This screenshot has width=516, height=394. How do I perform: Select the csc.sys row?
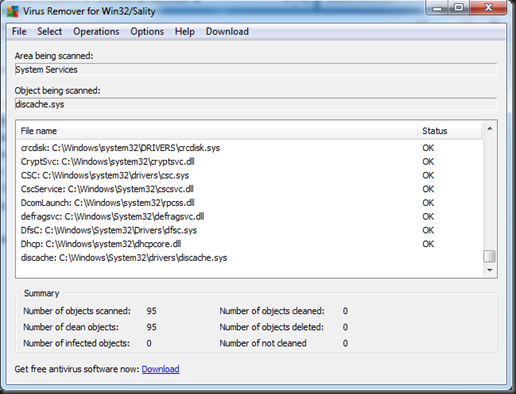[x=250, y=175]
